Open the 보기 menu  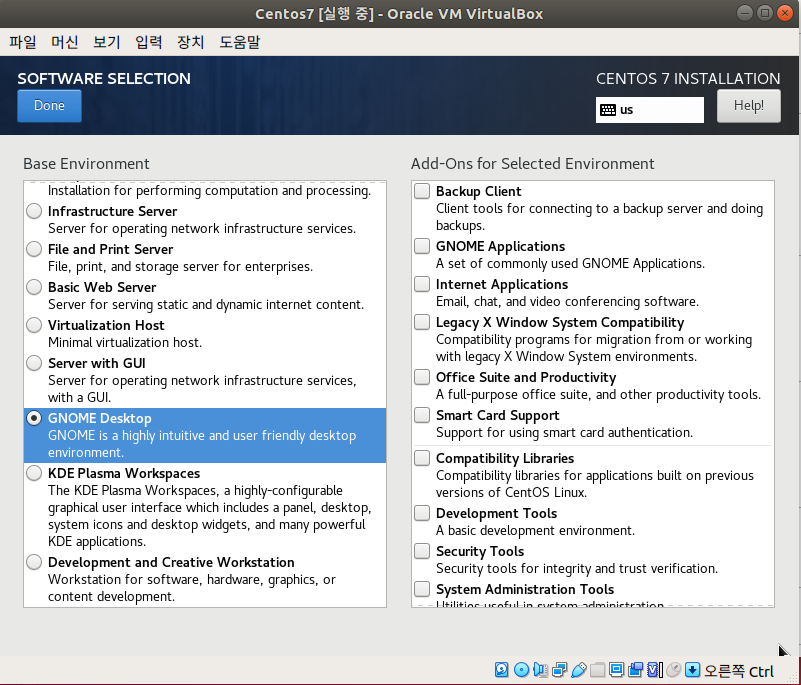coord(106,42)
